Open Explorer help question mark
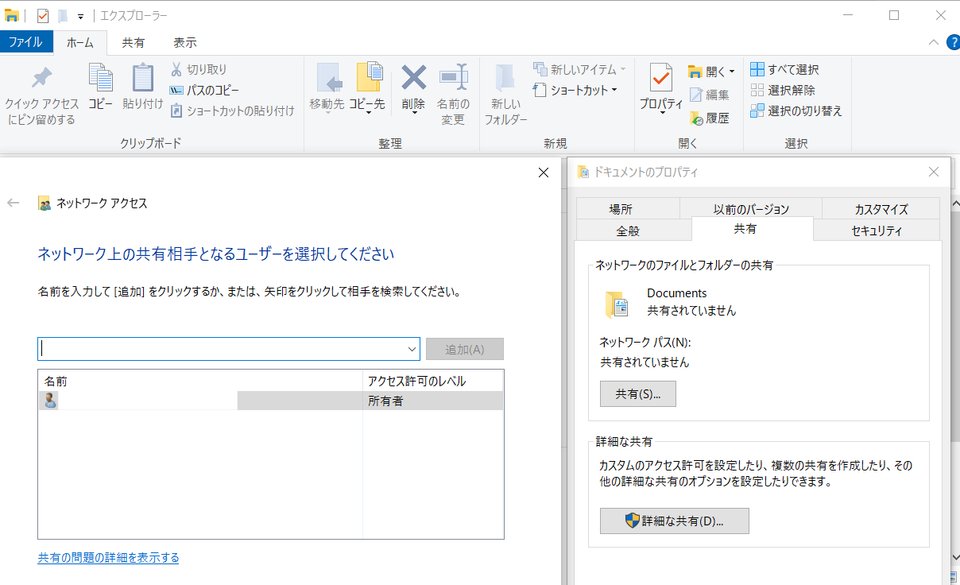Screen dimensions: 960x585 coord(953,42)
